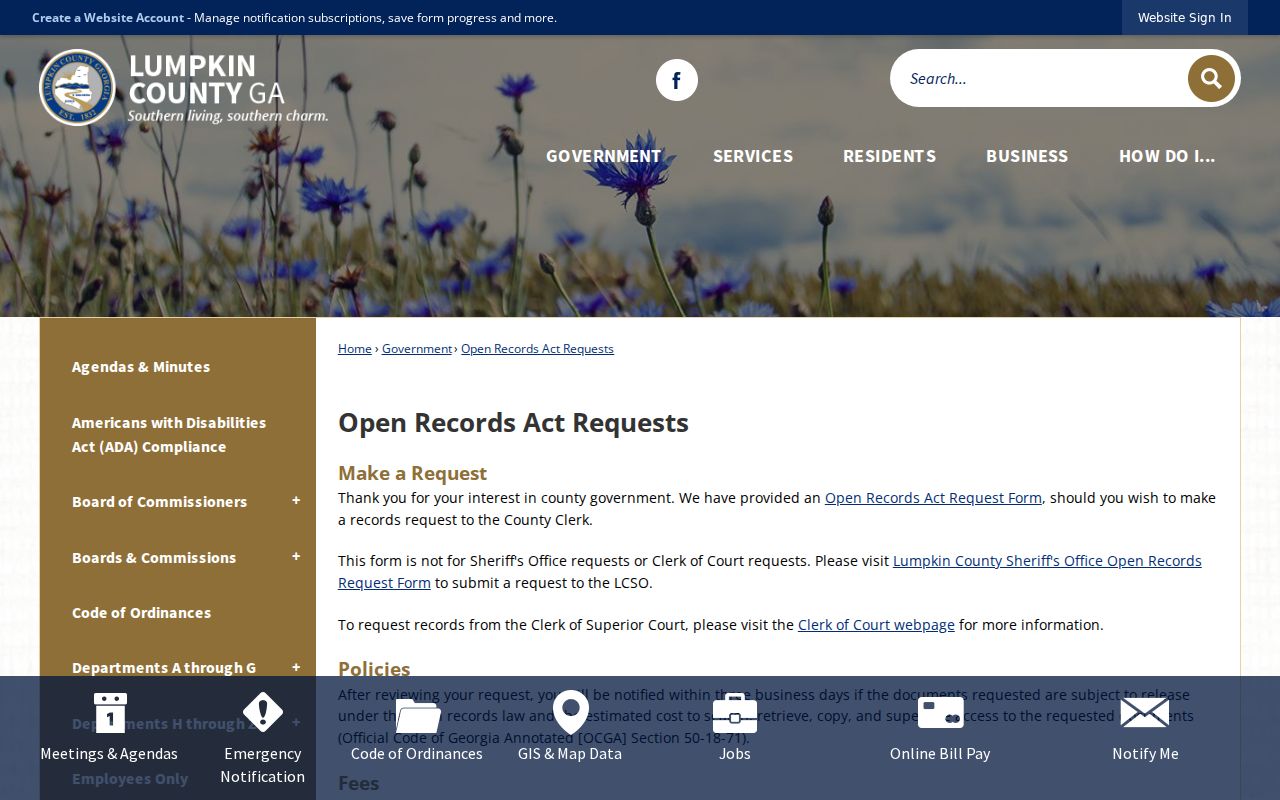Screen dimensions: 1280x800
Task: Open the How Do I... menu
Action: [1167, 156]
